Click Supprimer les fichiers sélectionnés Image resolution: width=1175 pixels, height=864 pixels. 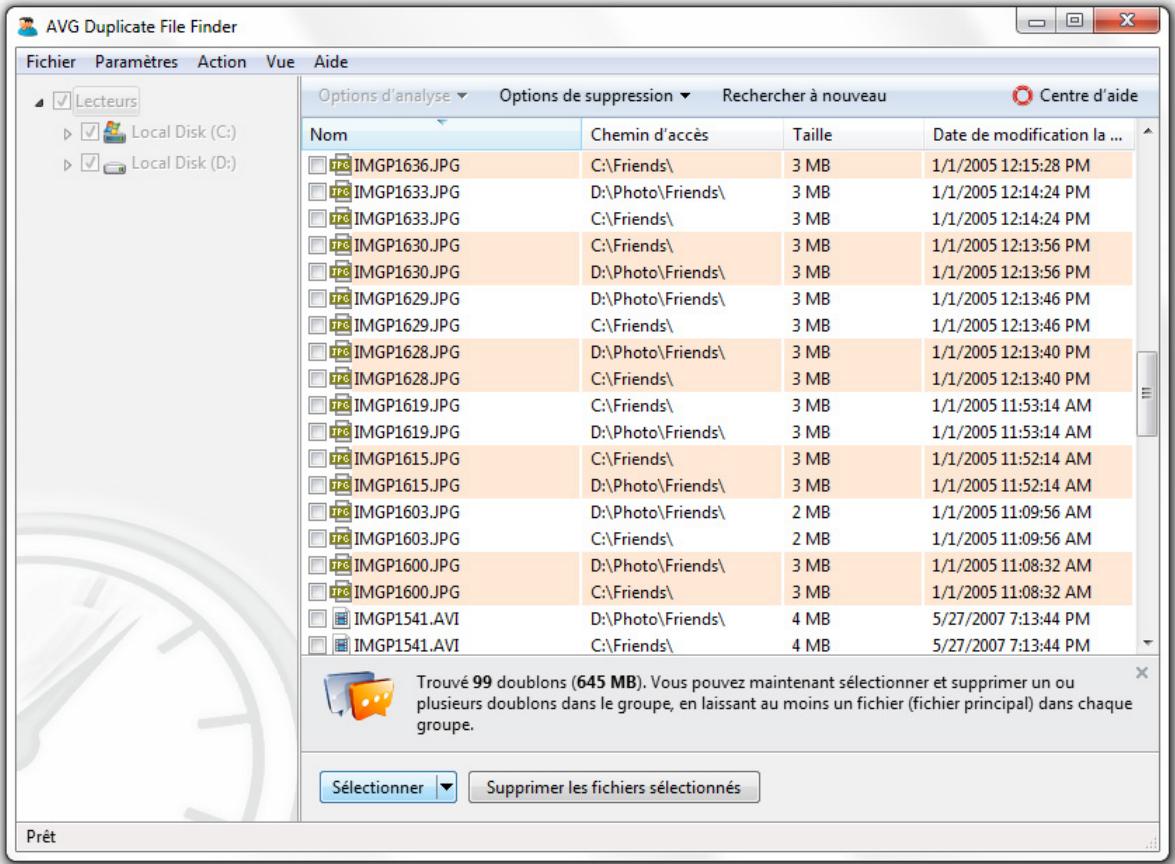(614, 788)
